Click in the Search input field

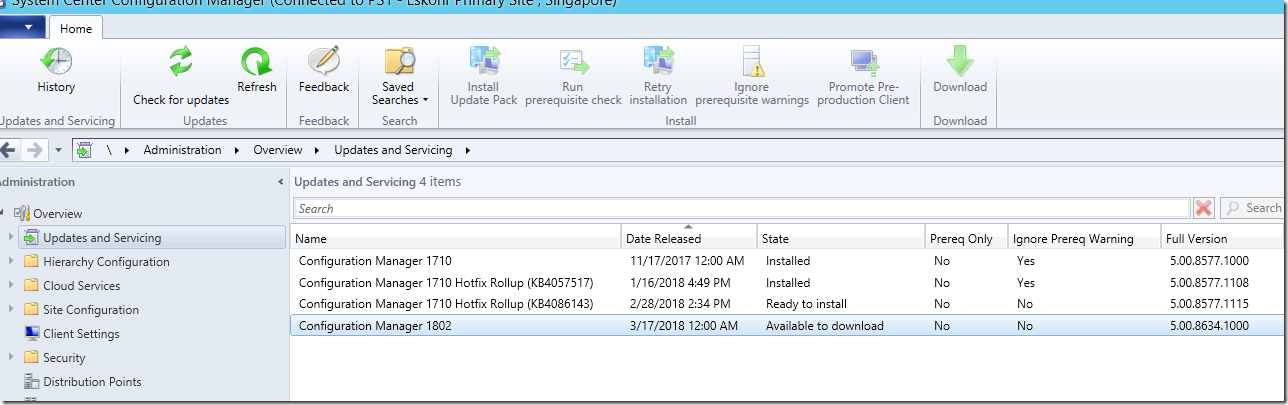pyautogui.click(x=741, y=208)
